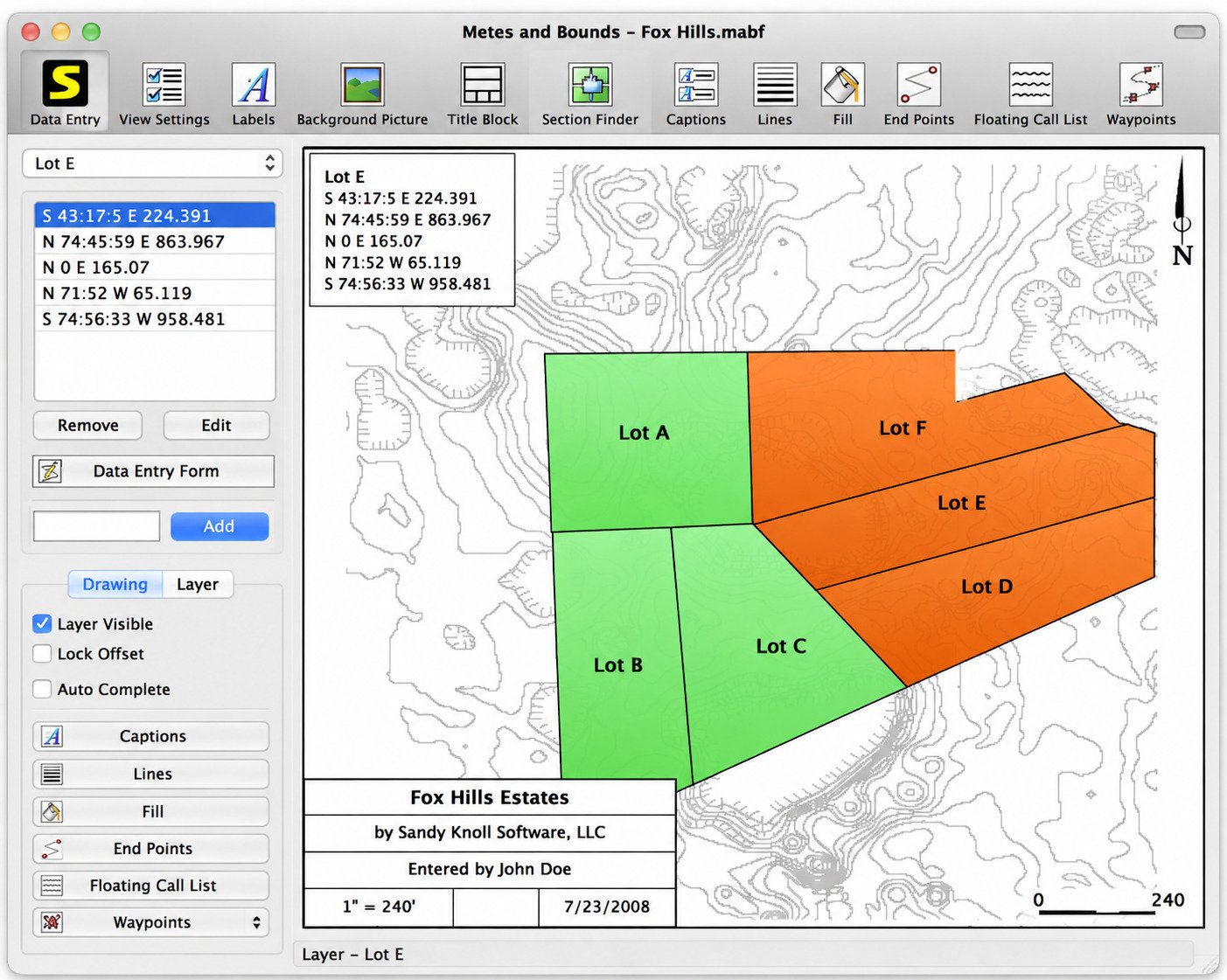Open Captions from the top toolbar
The width and height of the screenshot is (1227, 980).
pyautogui.click(x=696, y=92)
